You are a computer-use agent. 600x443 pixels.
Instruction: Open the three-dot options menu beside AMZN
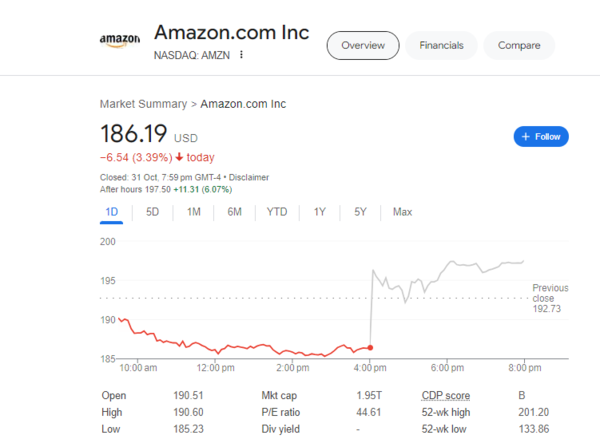[241, 55]
